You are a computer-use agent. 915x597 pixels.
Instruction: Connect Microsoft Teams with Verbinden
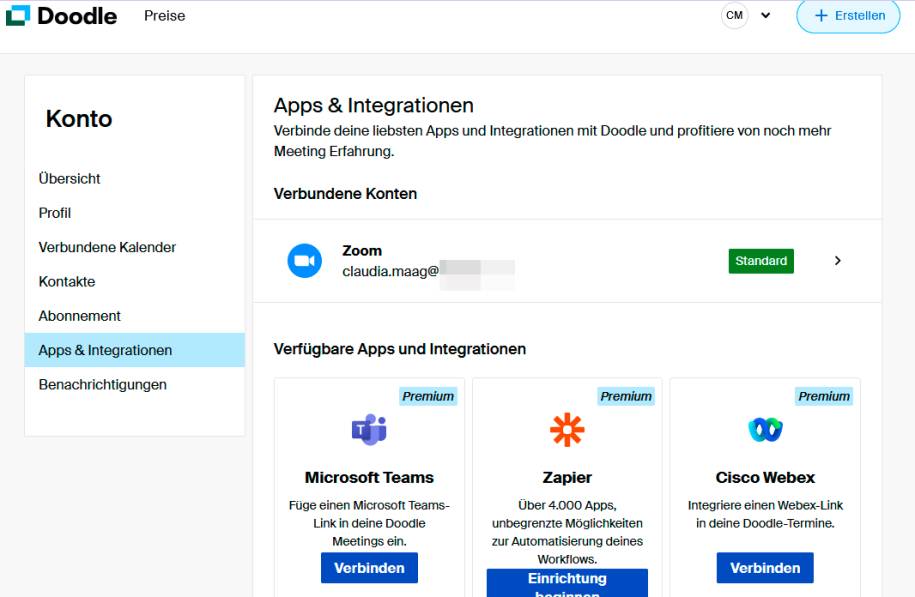pos(369,568)
